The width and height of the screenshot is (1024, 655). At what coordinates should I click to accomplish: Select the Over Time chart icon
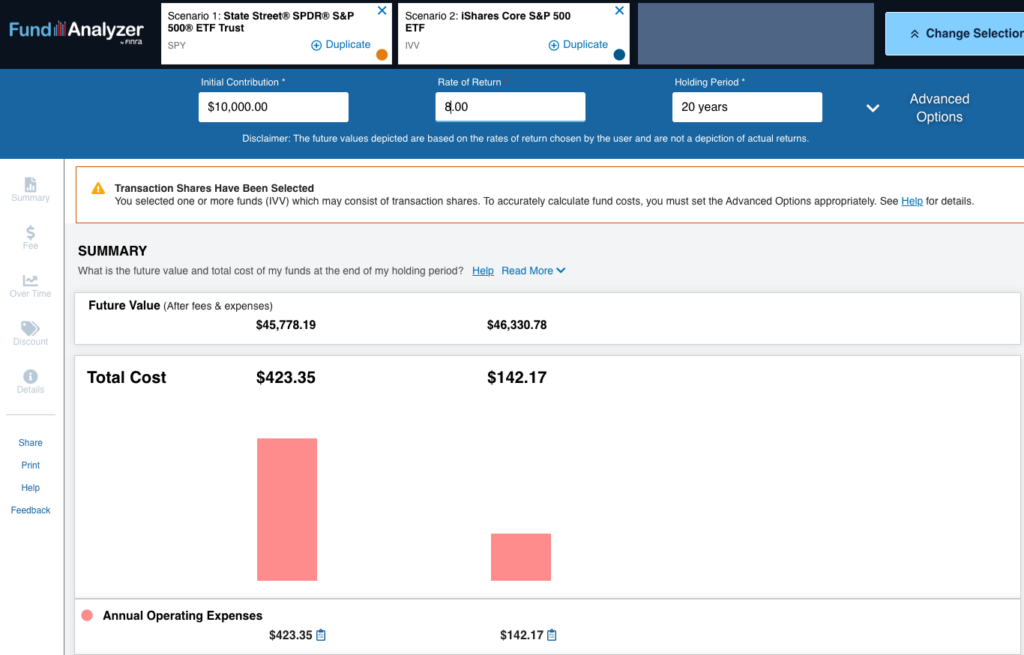coord(30,281)
